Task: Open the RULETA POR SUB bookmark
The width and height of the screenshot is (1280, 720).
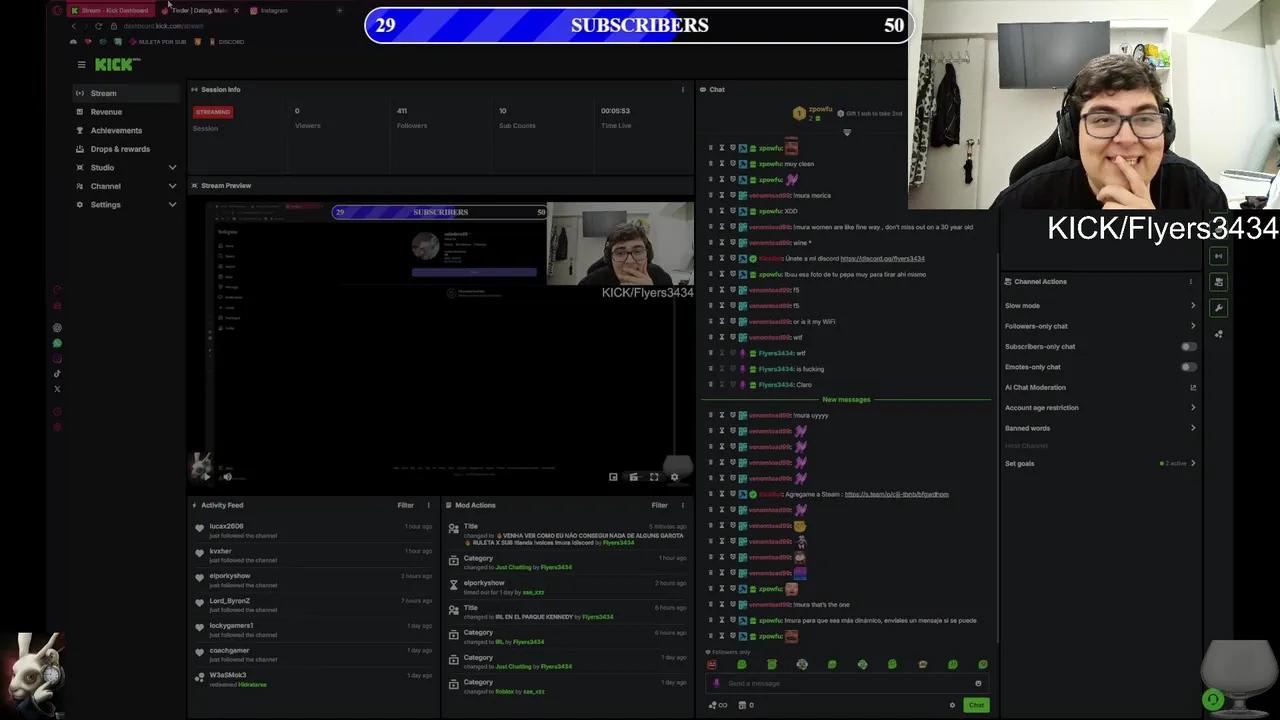Action: (x=158, y=42)
